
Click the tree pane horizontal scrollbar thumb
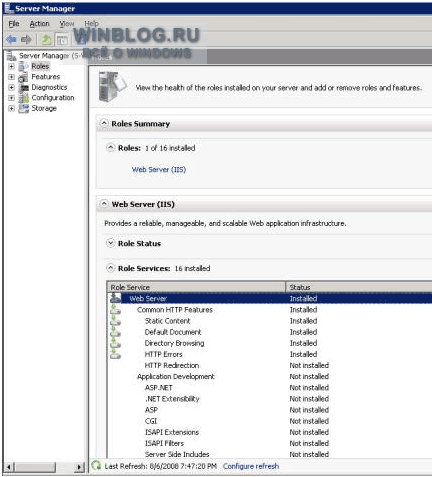[x=35, y=467]
